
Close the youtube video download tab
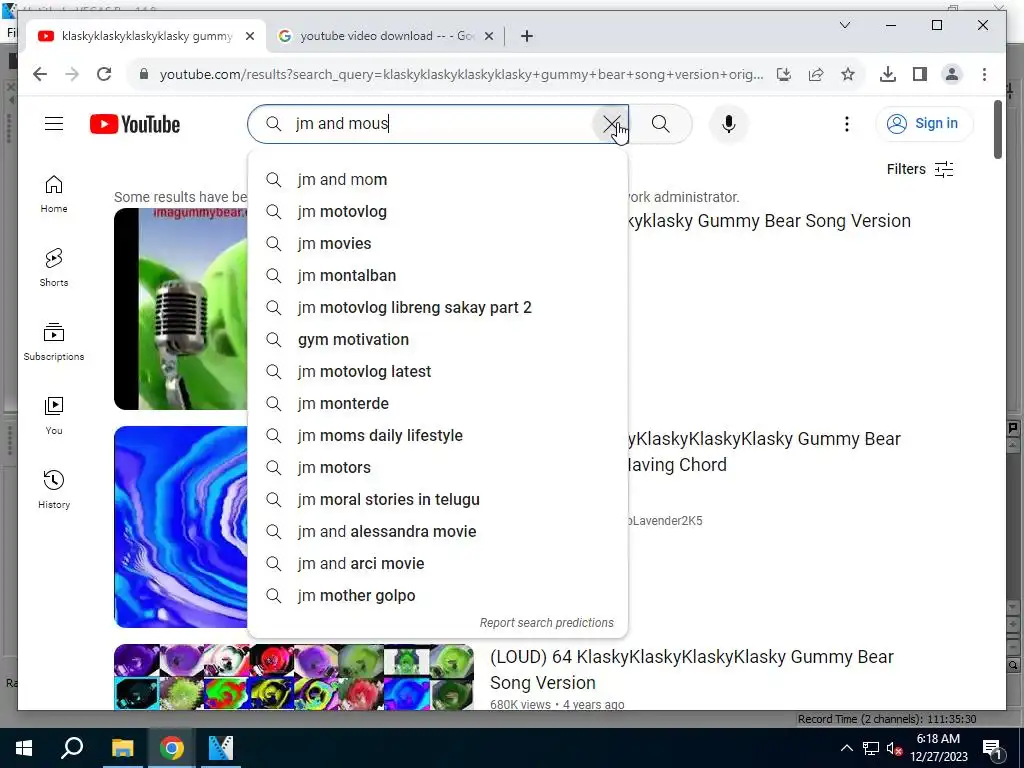point(488,36)
